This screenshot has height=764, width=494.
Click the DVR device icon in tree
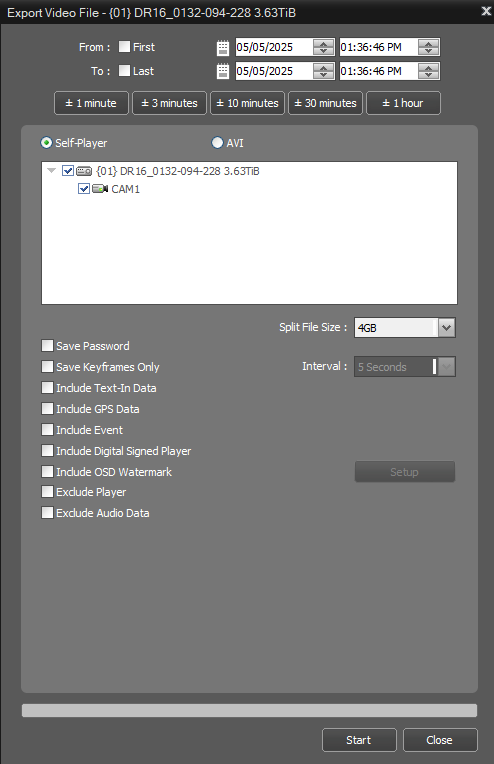coord(84,171)
